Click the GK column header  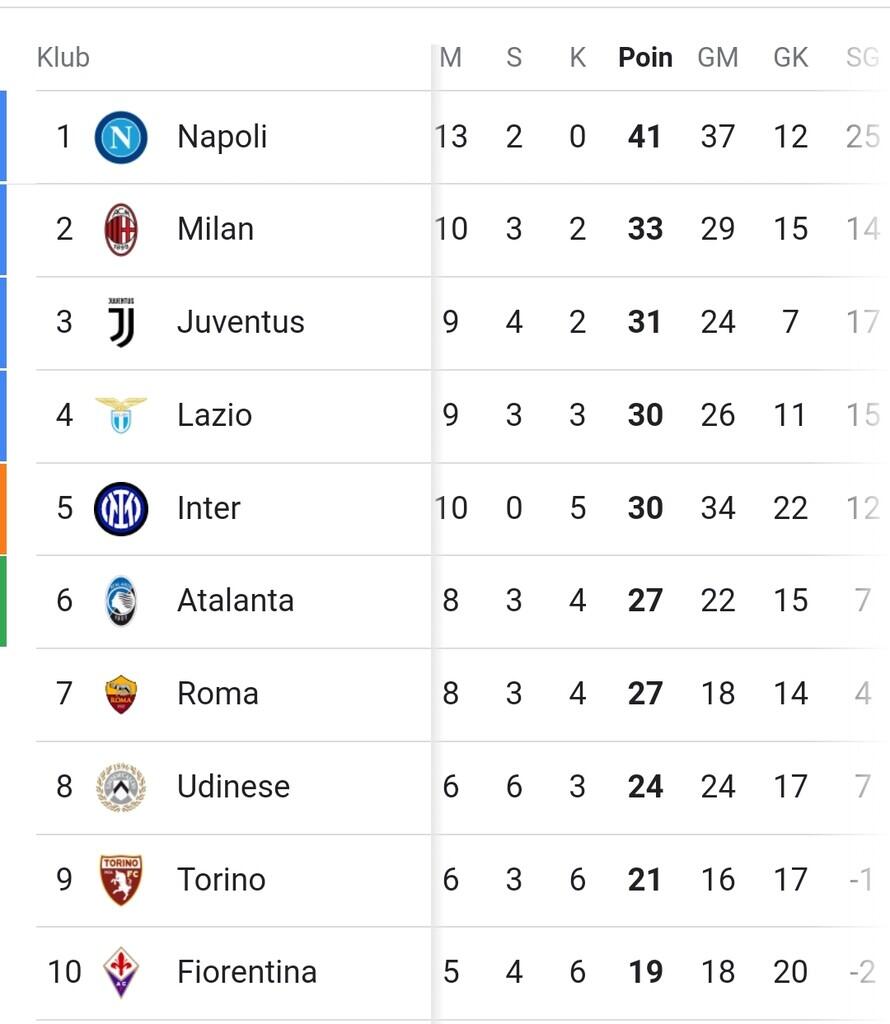790,58
